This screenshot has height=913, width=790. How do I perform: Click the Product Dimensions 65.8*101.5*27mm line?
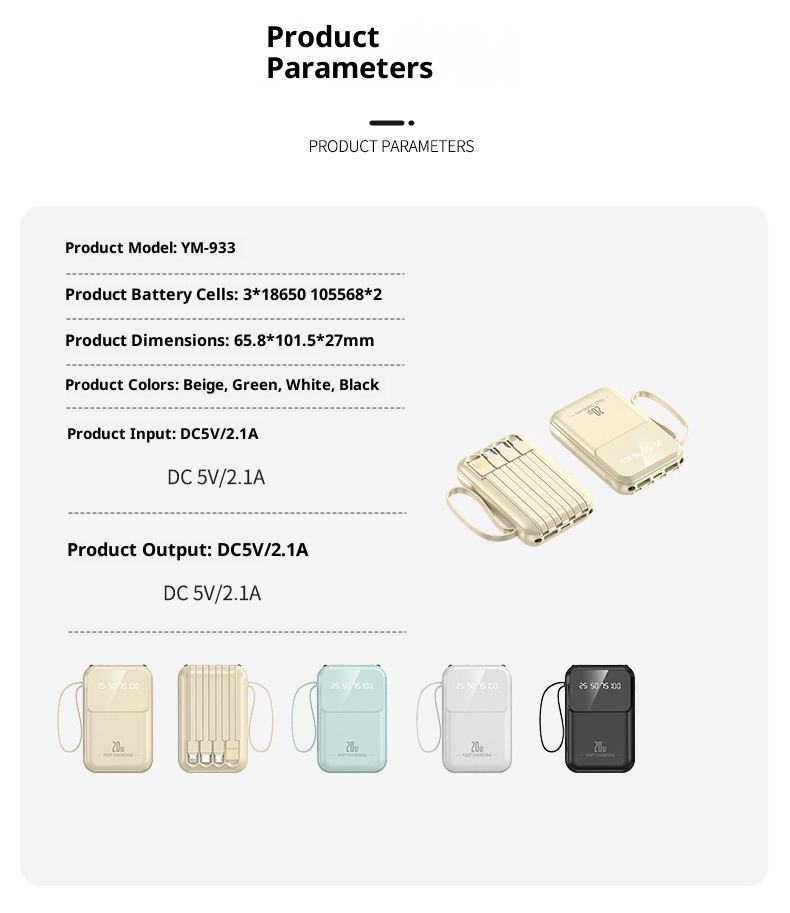tap(219, 341)
